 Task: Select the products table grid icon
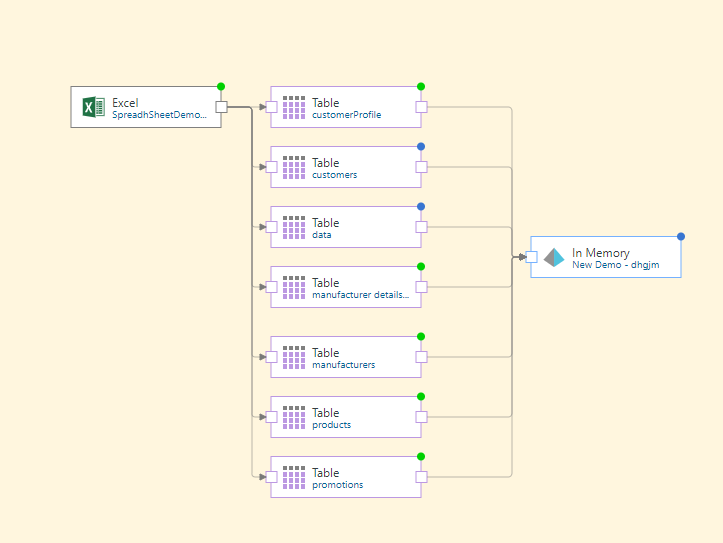click(x=293, y=417)
